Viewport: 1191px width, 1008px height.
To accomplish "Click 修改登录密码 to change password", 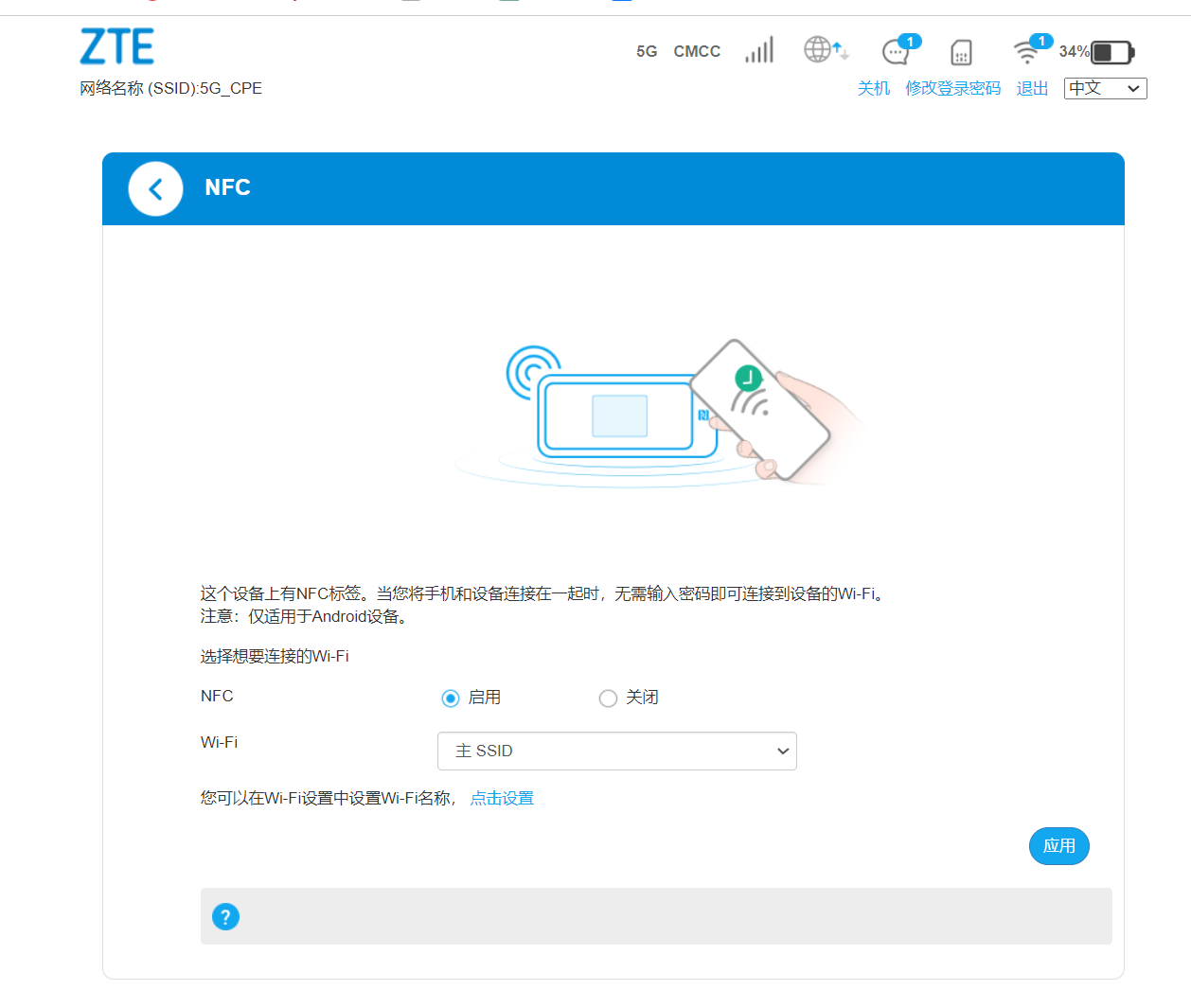I will 952,88.
